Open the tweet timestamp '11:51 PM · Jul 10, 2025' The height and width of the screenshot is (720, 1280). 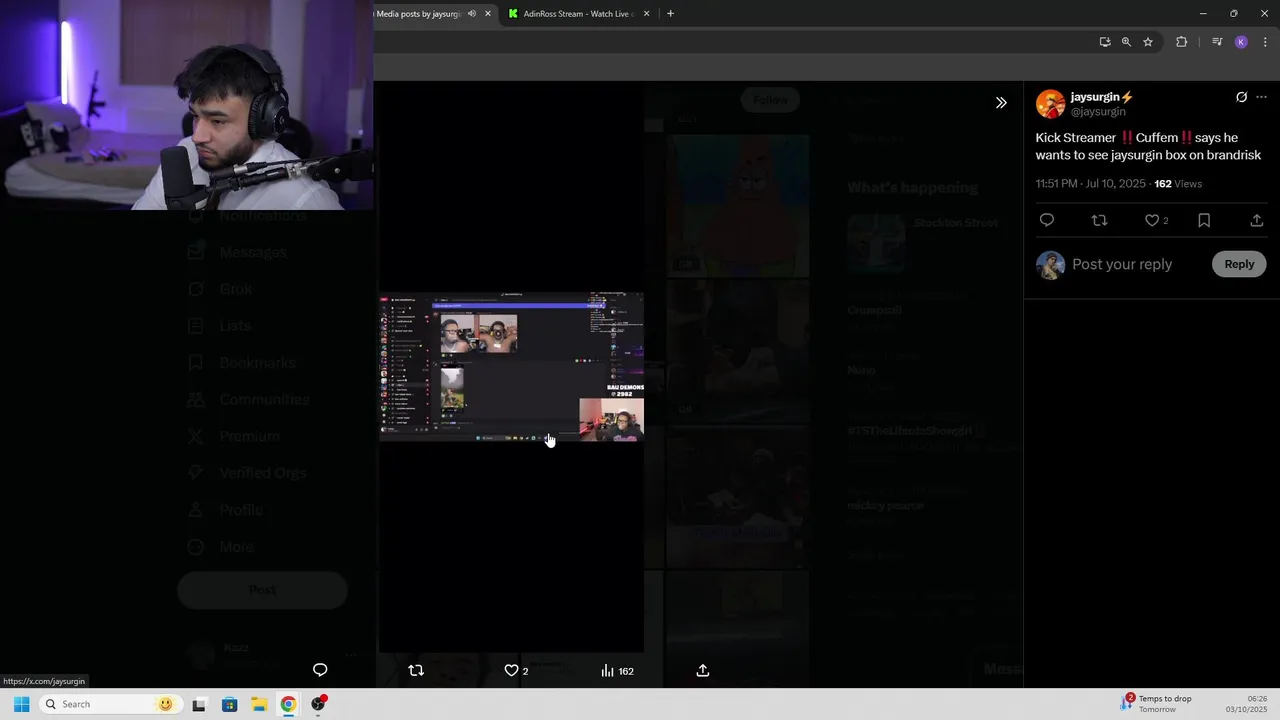coord(1091,184)
